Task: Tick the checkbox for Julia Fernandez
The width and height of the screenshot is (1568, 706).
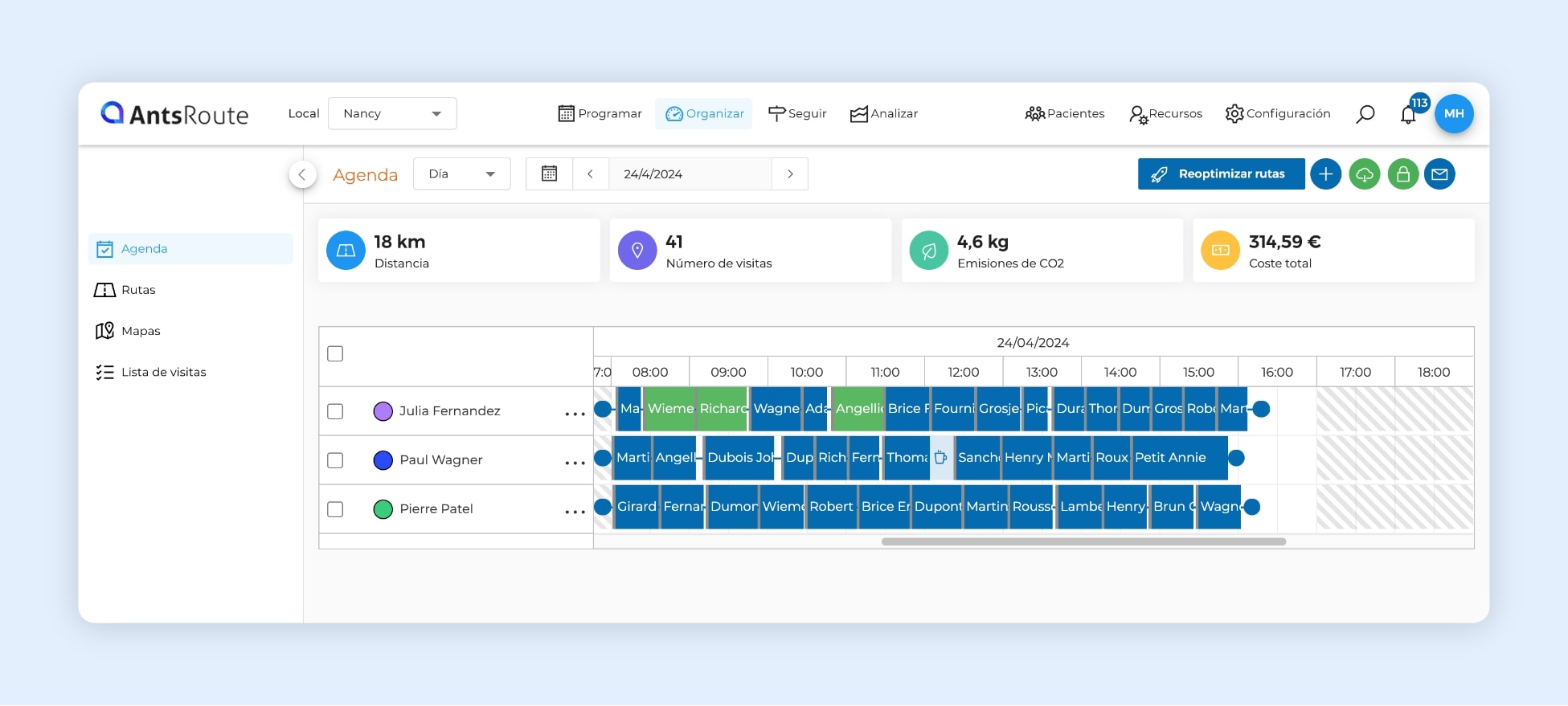Action: coord(335,411)
